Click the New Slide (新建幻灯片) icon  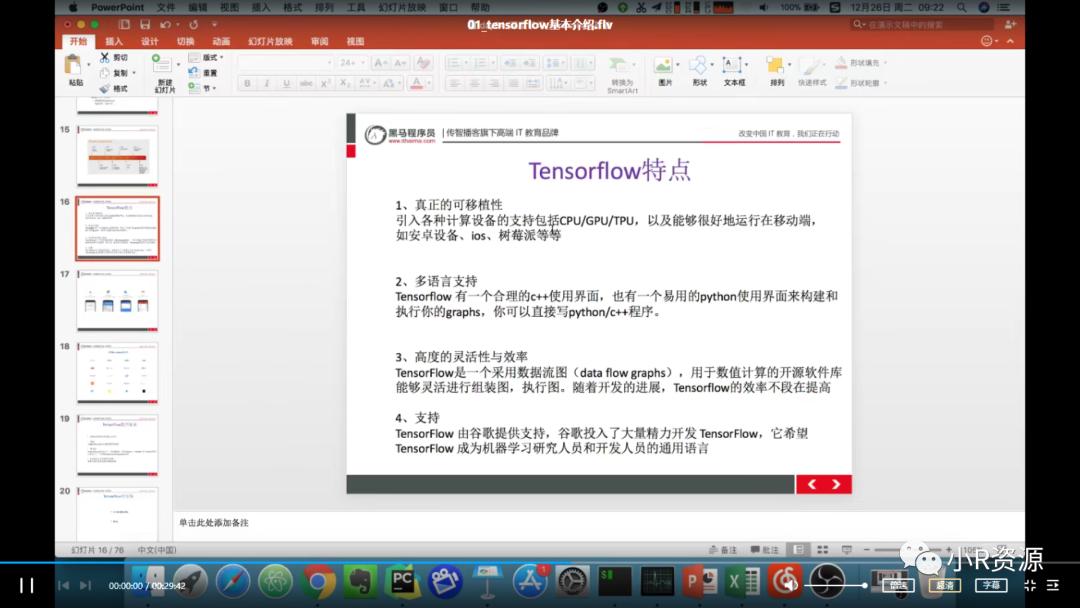[162, 65]
